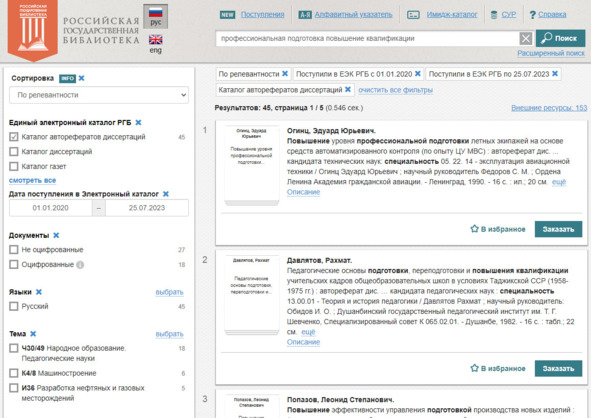Open Описание link for Давлятов record
The image size is (591, 418).
pyautogui.click(x=303, y=342)
